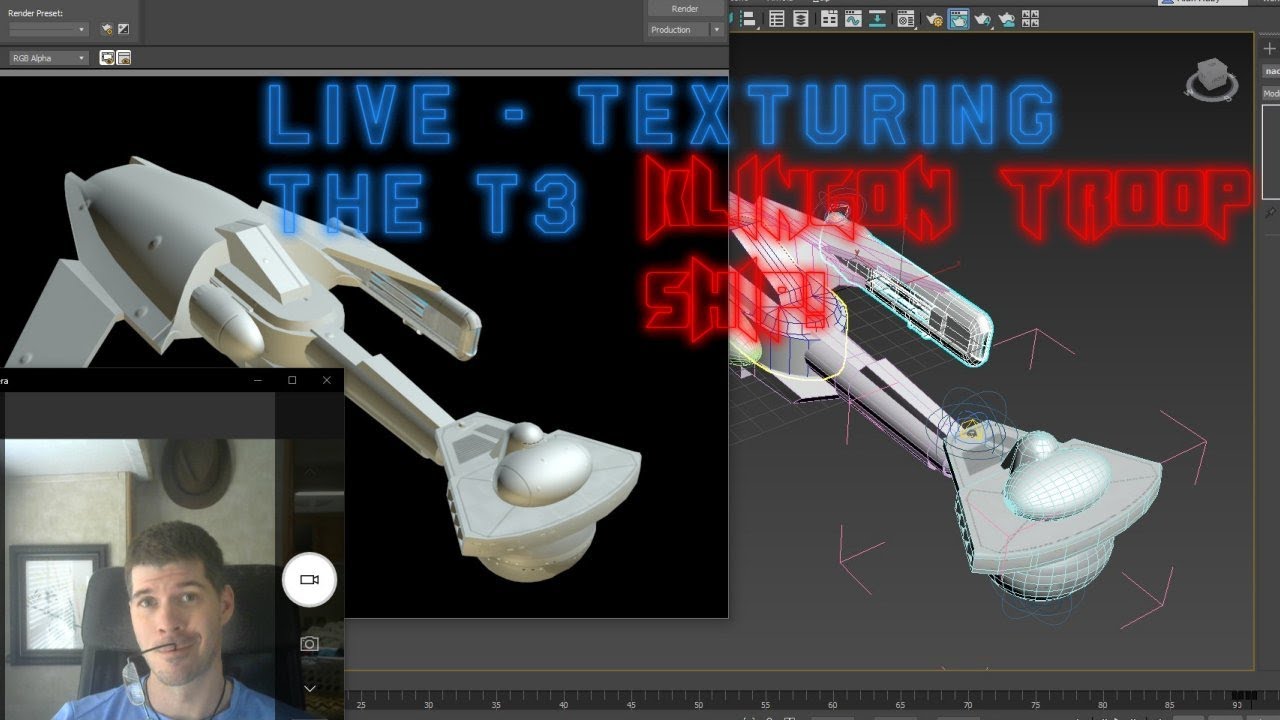Open the gallery icon with four arrows
Image resolution: width=1280 pixels, height=720 pixels.
pyautogui.click(x=1031, y=18)
